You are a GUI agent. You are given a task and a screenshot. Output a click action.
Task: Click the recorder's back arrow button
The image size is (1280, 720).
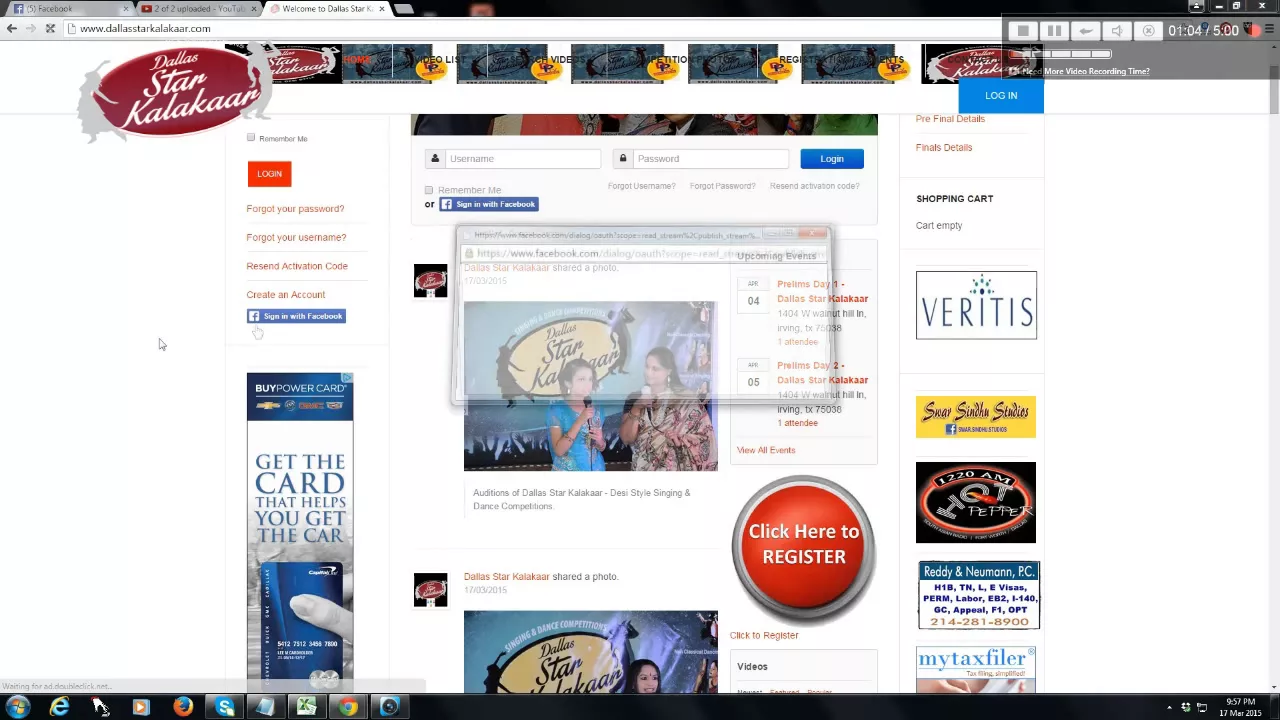tap(1086, 31)
